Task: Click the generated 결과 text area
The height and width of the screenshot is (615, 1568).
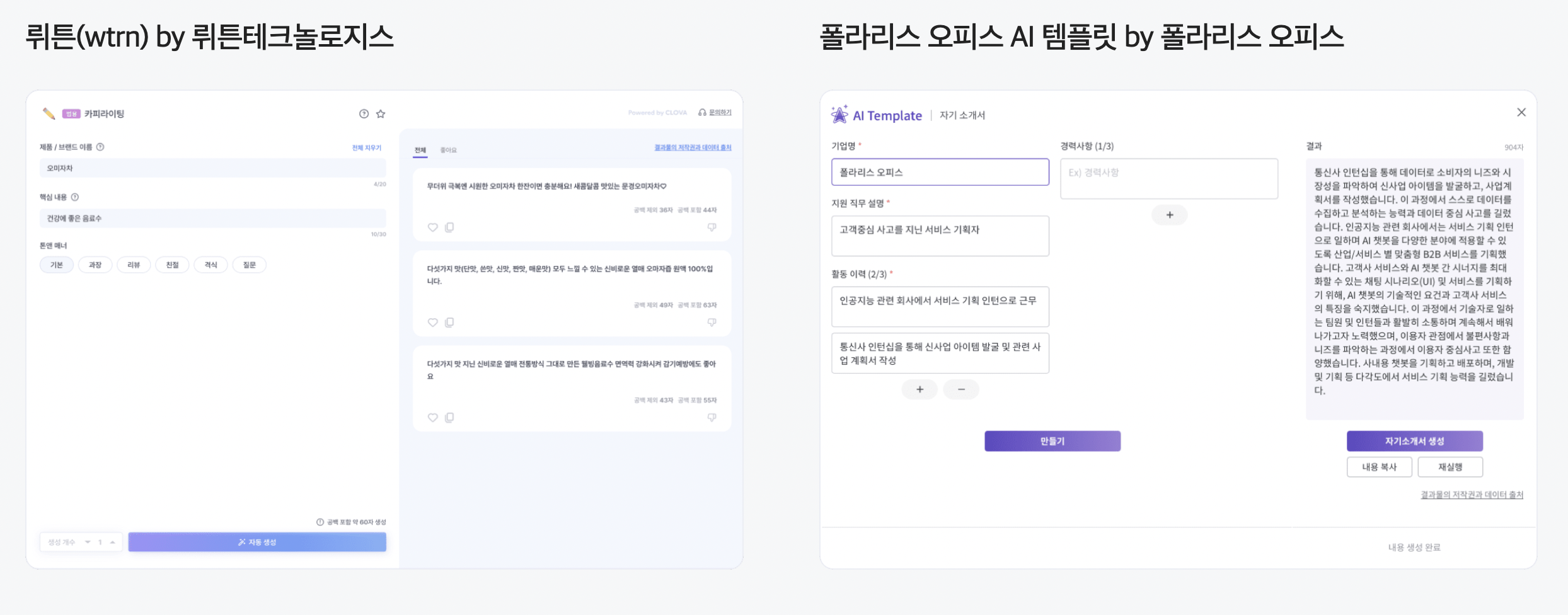Action: 1415,289
